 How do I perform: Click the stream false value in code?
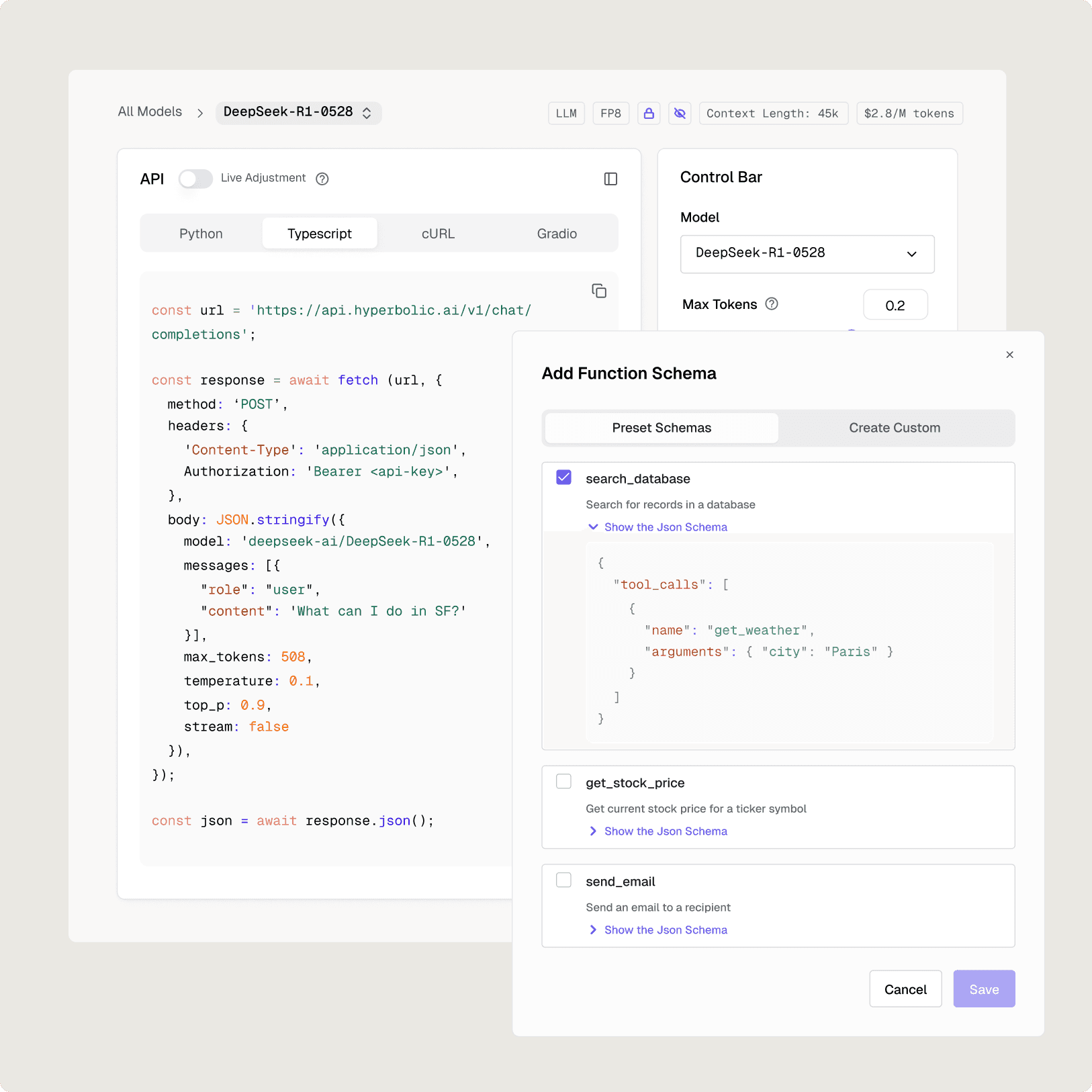269,727
